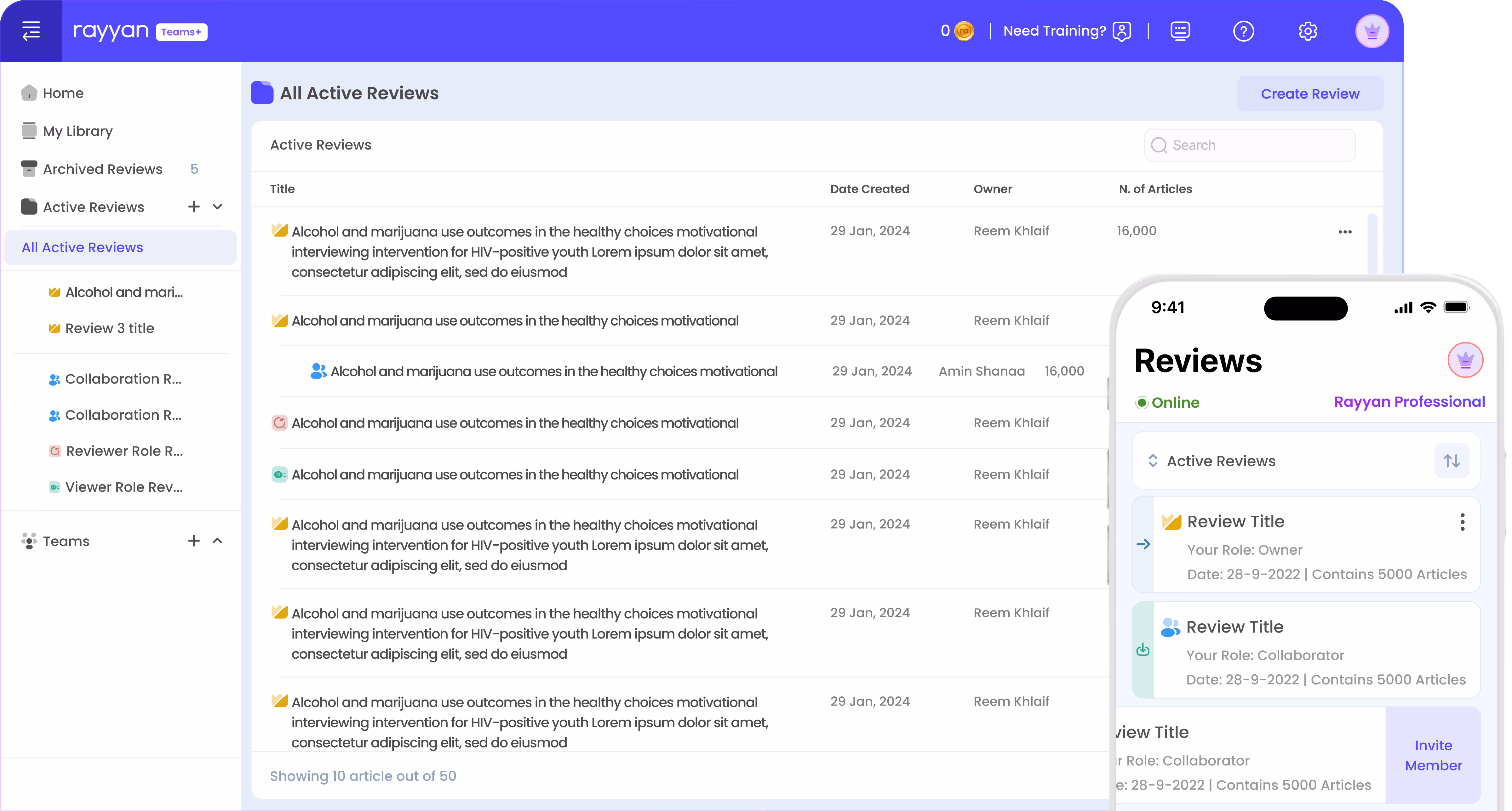1512x811 pixels.
Task: Open three-dot menu for the first review row
Action: [1345, 232]
